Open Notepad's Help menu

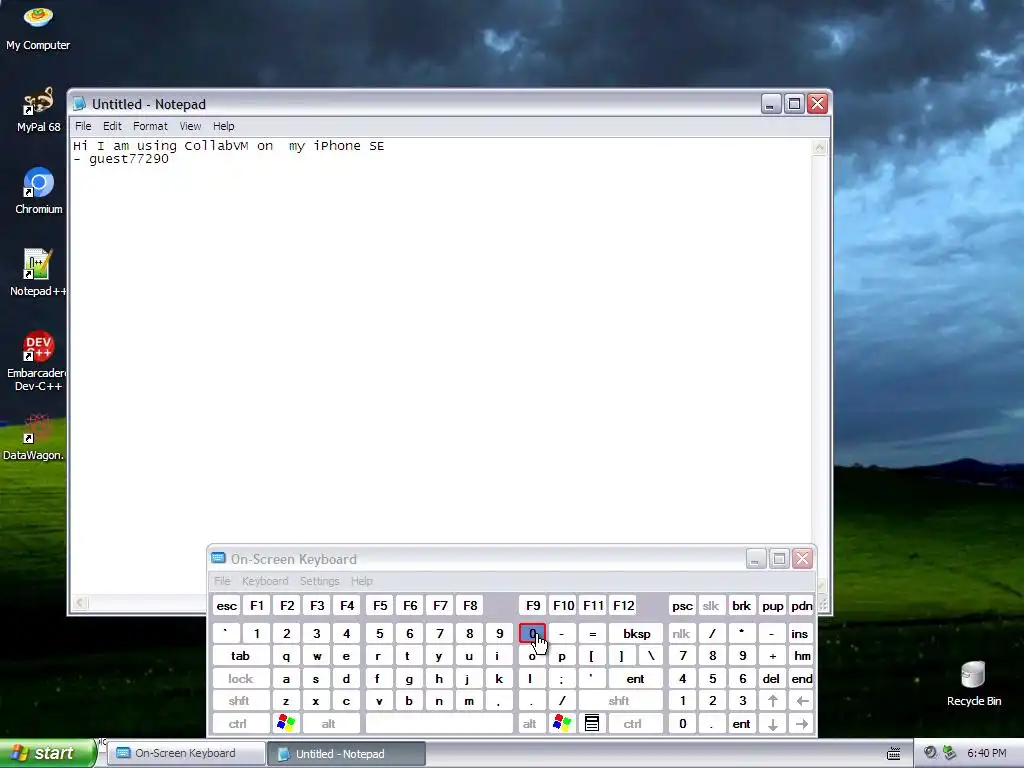[223, 126]
